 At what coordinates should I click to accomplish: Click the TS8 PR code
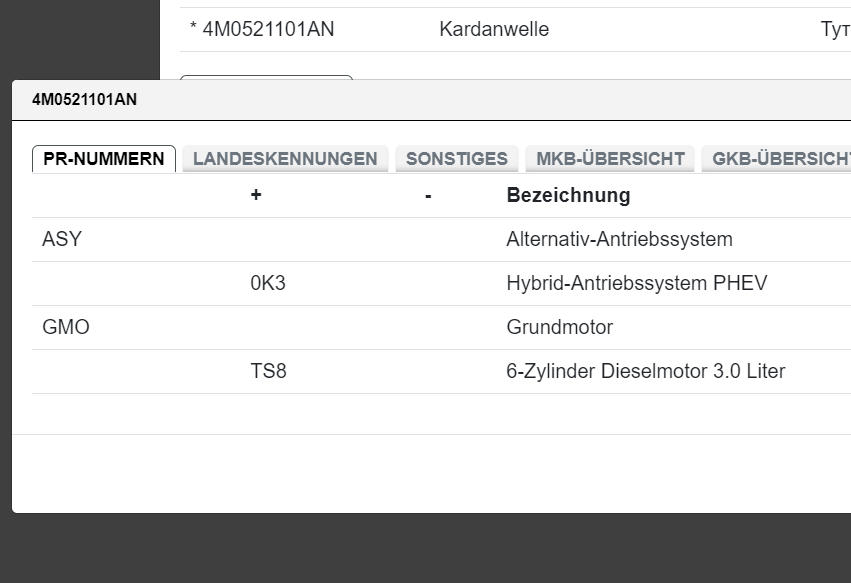pyautogui.click(x=268, y=372)
